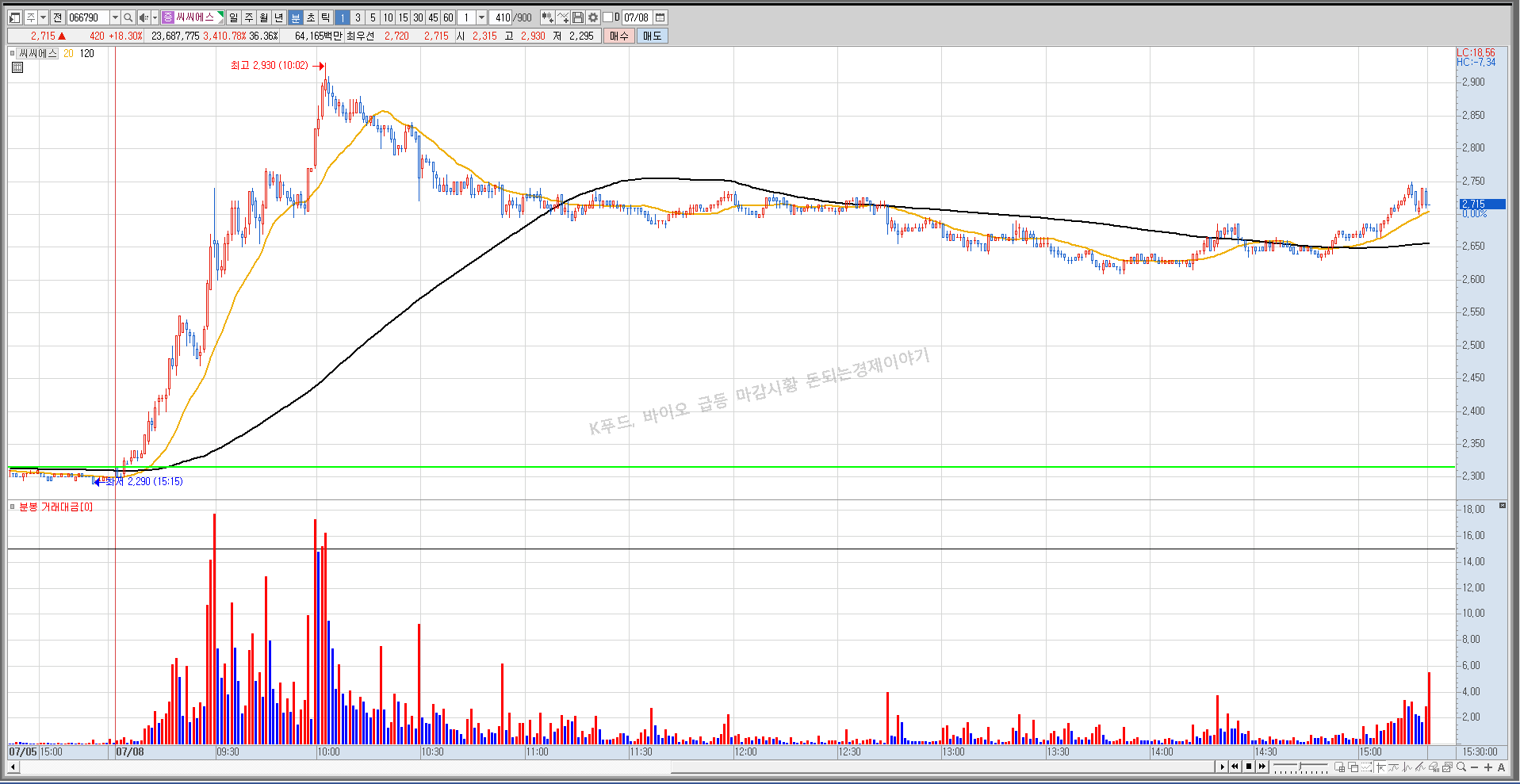Expand the dropdown arrow next to the speaker icon
The height and width of the screenshot is (784, 1520).
click(x=155, y=17)
